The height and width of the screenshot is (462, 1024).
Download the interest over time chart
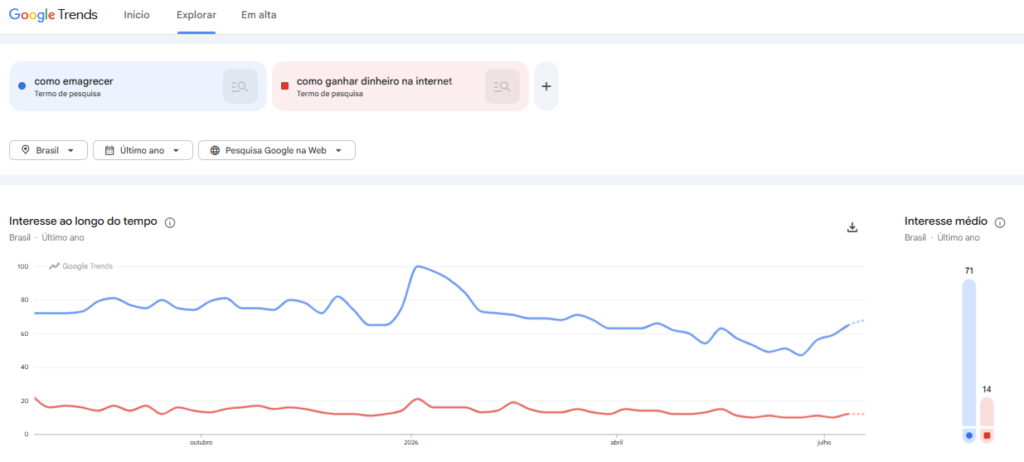click(x=852, y=227)
